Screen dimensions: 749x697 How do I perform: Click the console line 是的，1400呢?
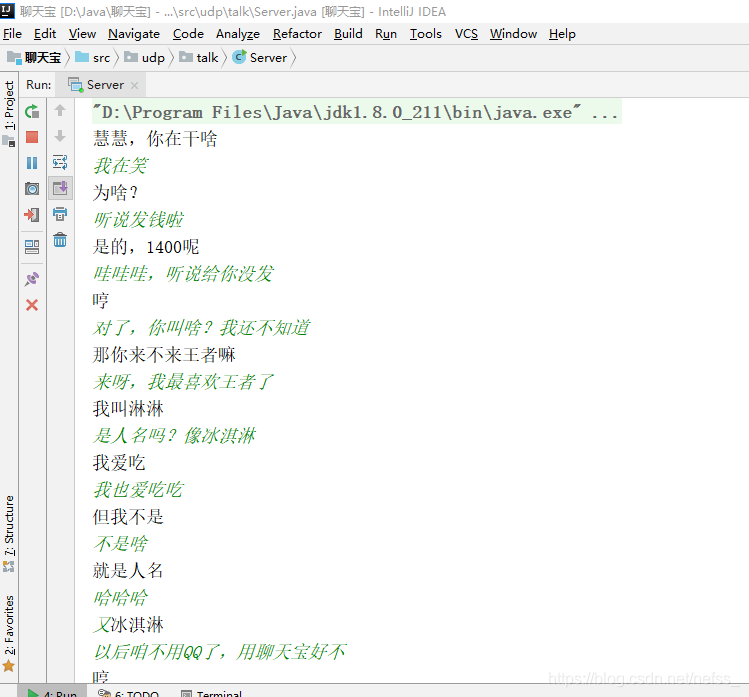pos(146,247)
